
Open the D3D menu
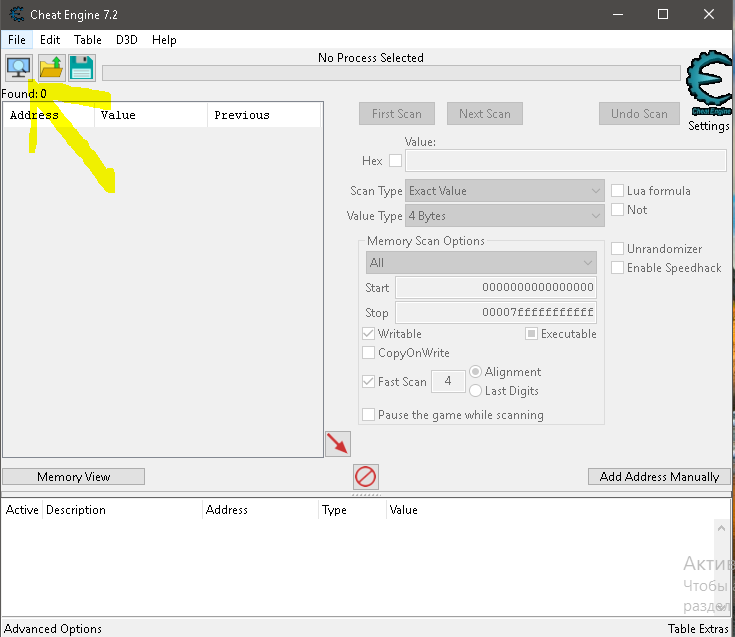[x=127, y=40]
